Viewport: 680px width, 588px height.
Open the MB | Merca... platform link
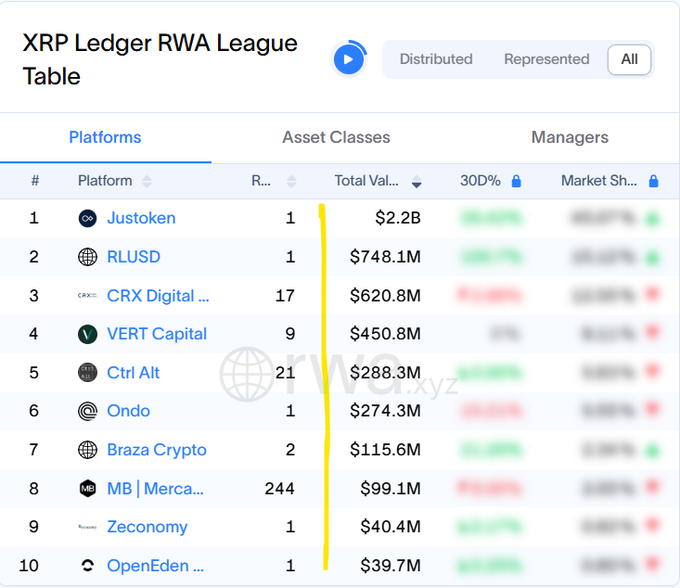coord(155,489)
